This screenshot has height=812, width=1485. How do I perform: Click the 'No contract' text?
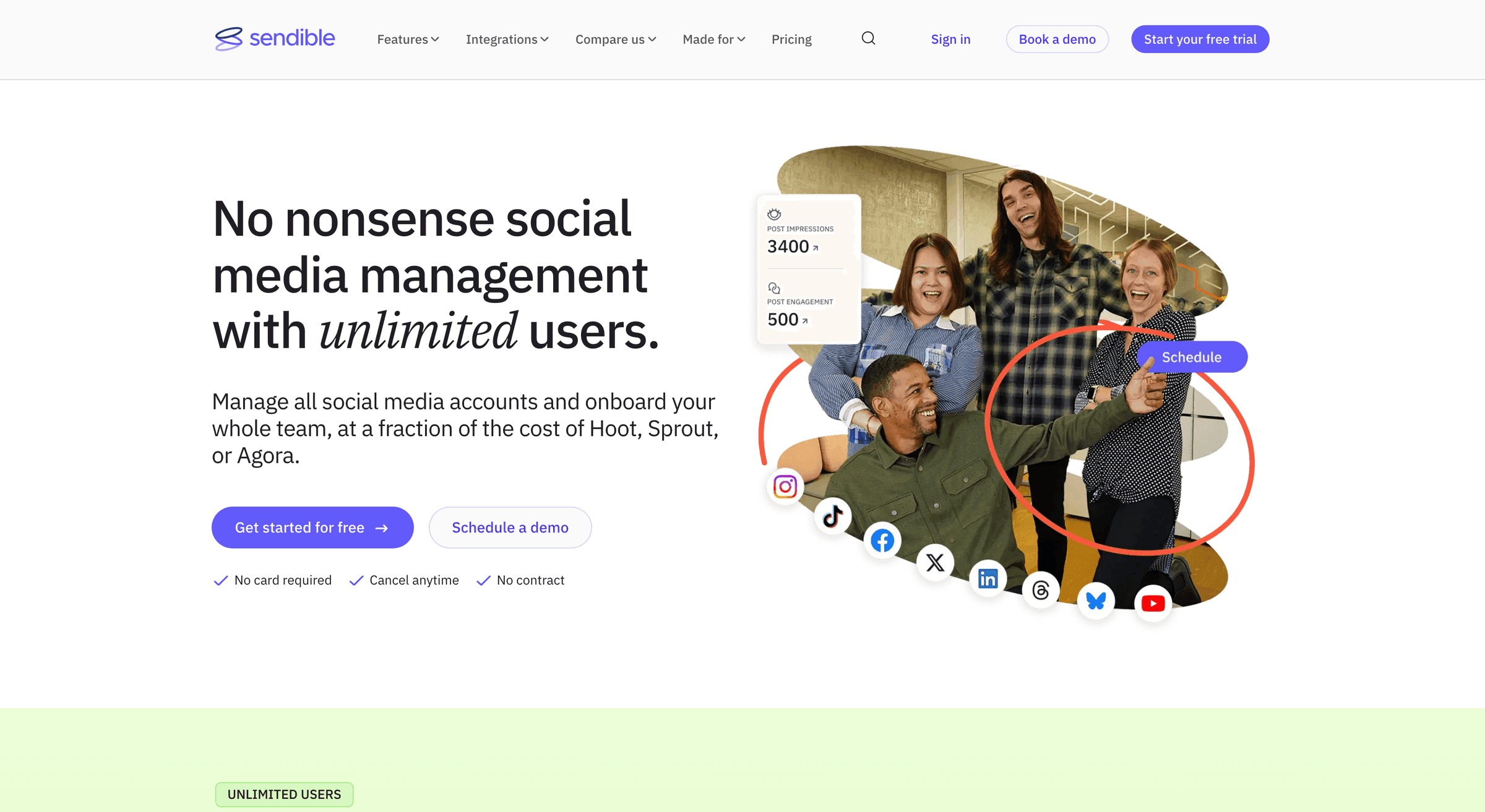pos(530,580)
